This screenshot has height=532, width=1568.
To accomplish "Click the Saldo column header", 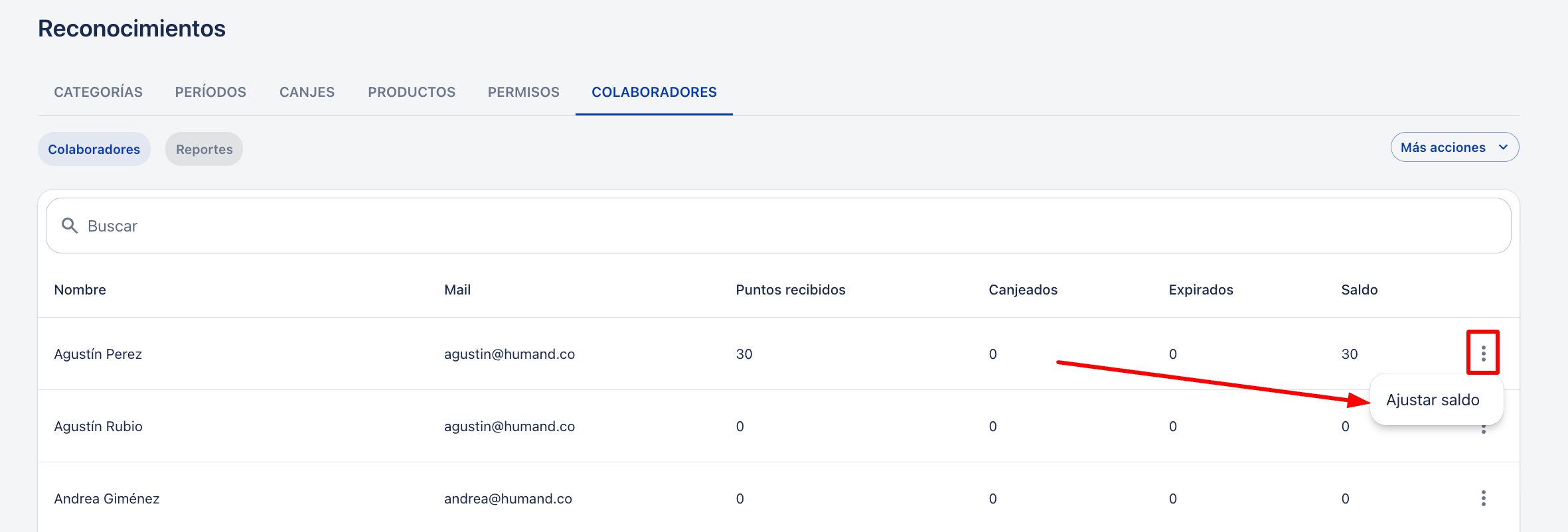I will (x=1359, y=290).
